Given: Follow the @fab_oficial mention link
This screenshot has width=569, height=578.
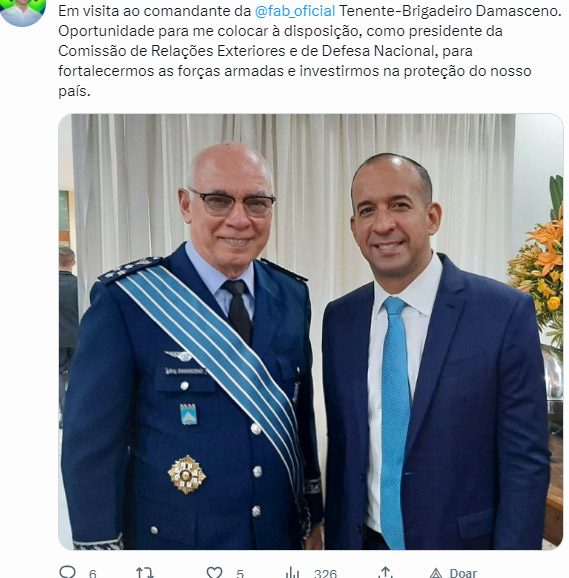Looking at the screenshot, I should 295,11.
